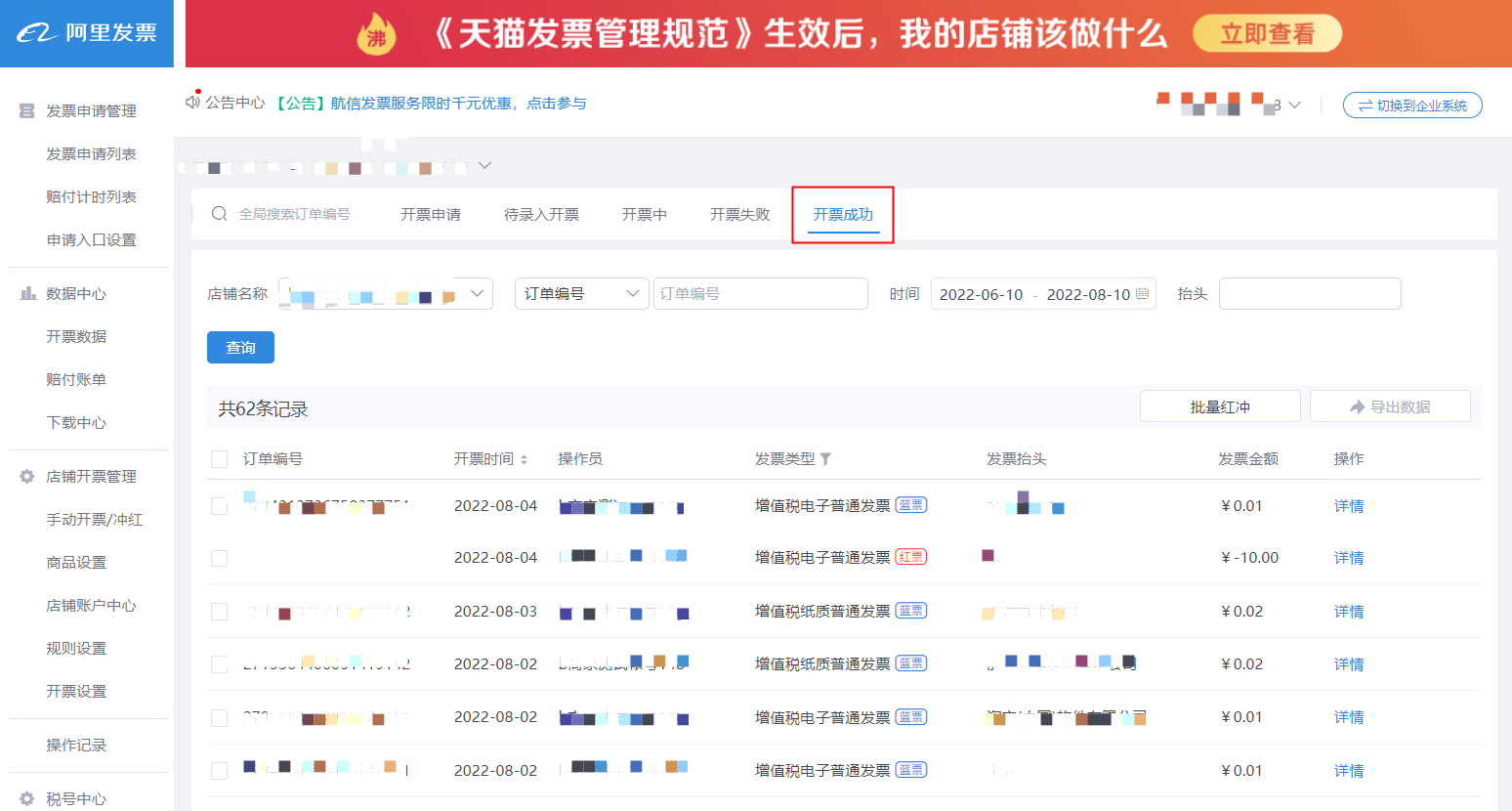This screenshot has height=811, width=1512.
Task: Select the 开票成功 tab
Action: pos(843,214)
